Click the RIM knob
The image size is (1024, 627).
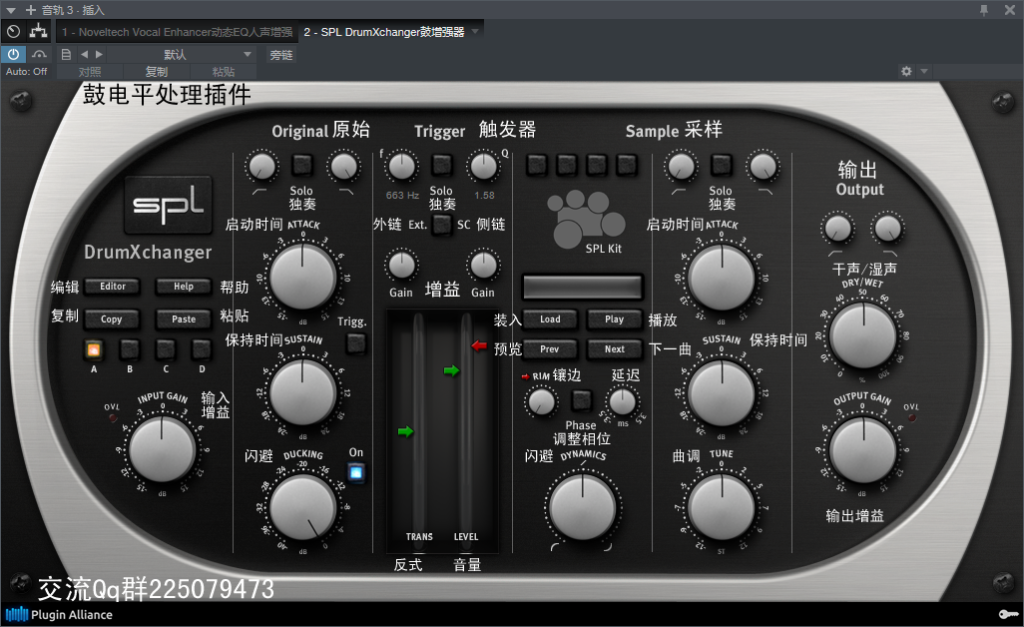click(x=541, y=402)
